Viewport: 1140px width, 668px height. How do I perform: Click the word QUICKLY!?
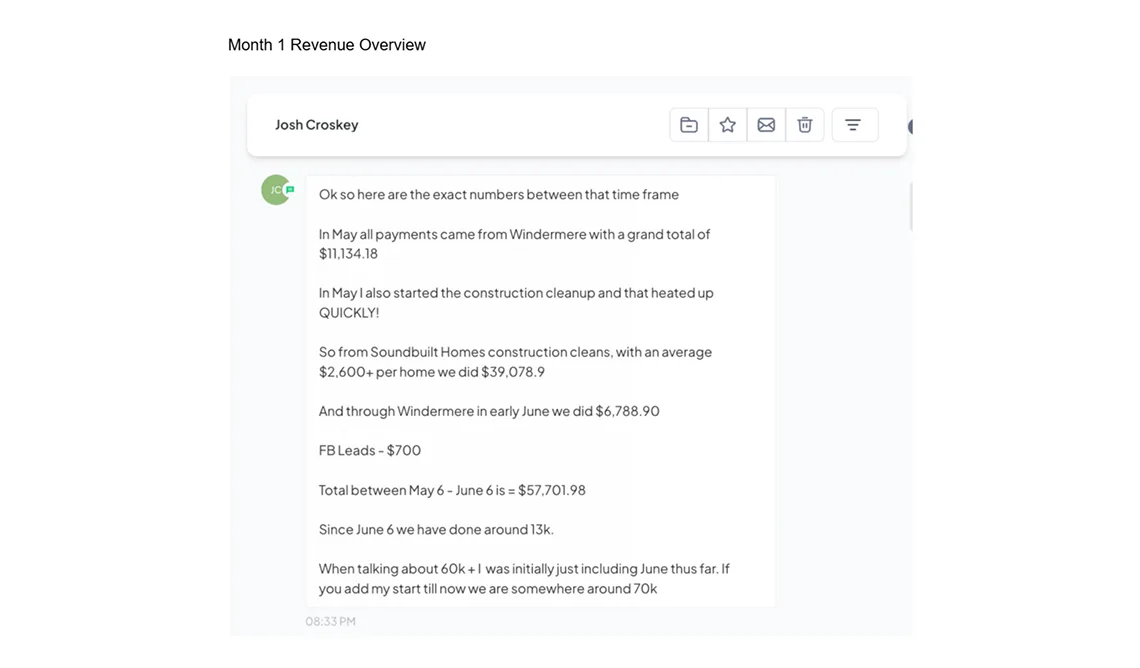point(349,313)
